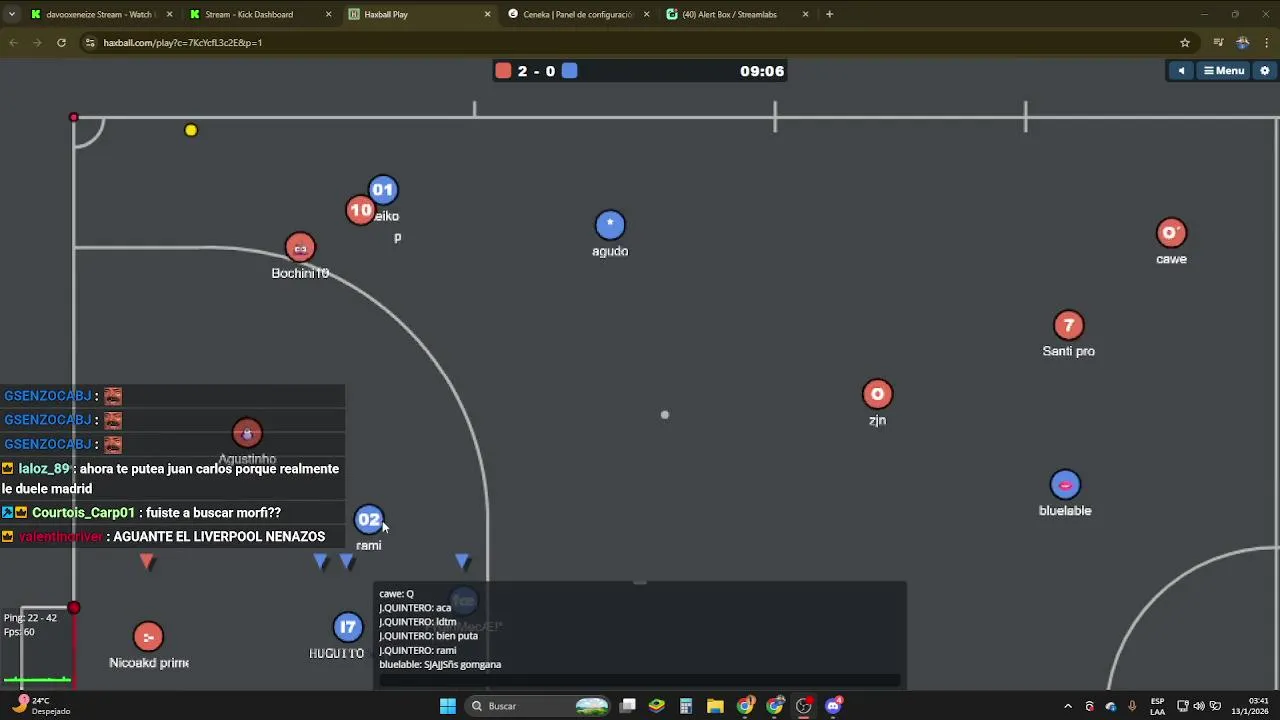Click the yellow disc near corner
The height and width of the screenshot is (720, 1280).
pyautogui.click(x=191, y=130)
